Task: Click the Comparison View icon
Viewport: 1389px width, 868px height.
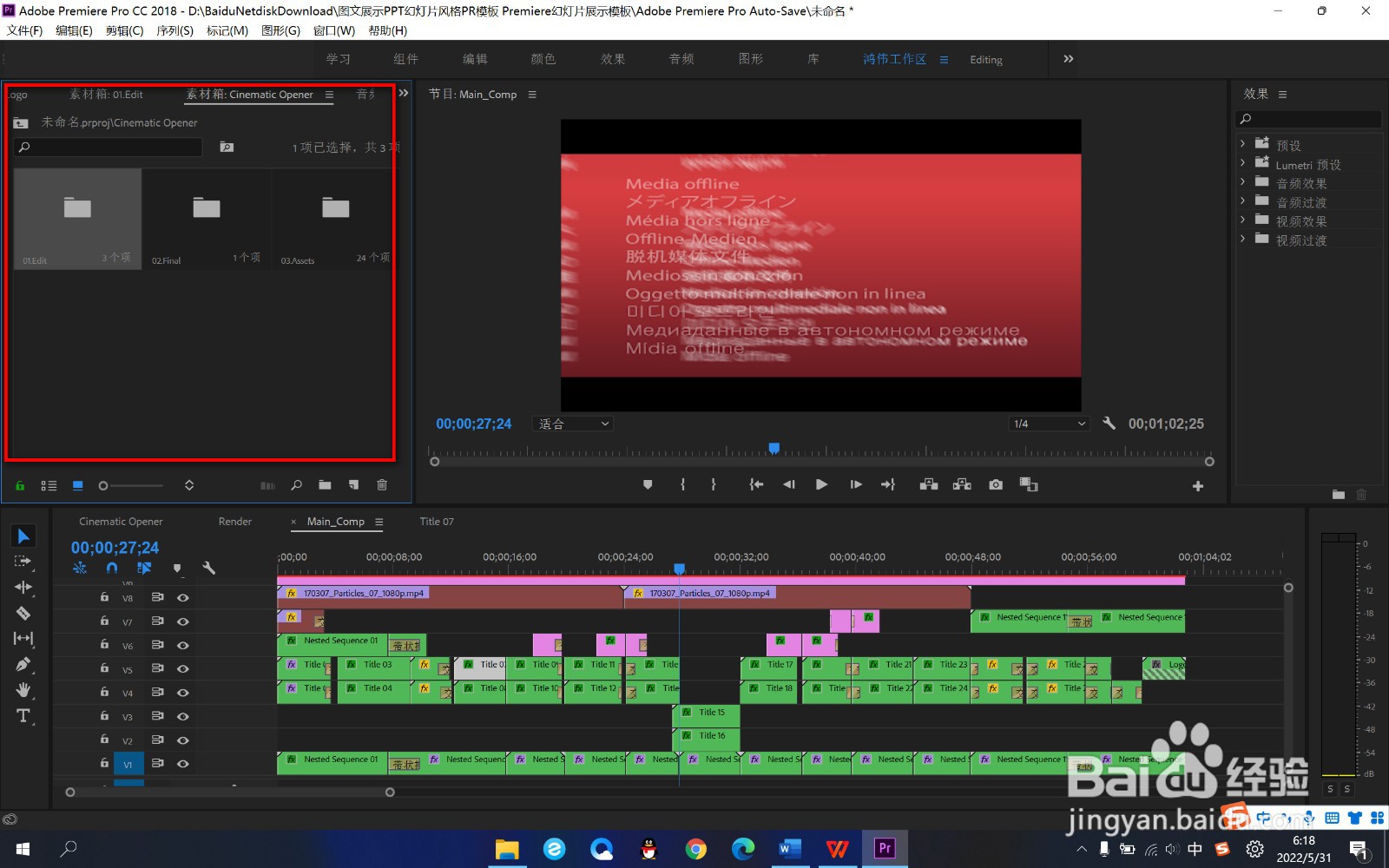Action: pyautogui.click(x=1029, y=484)
